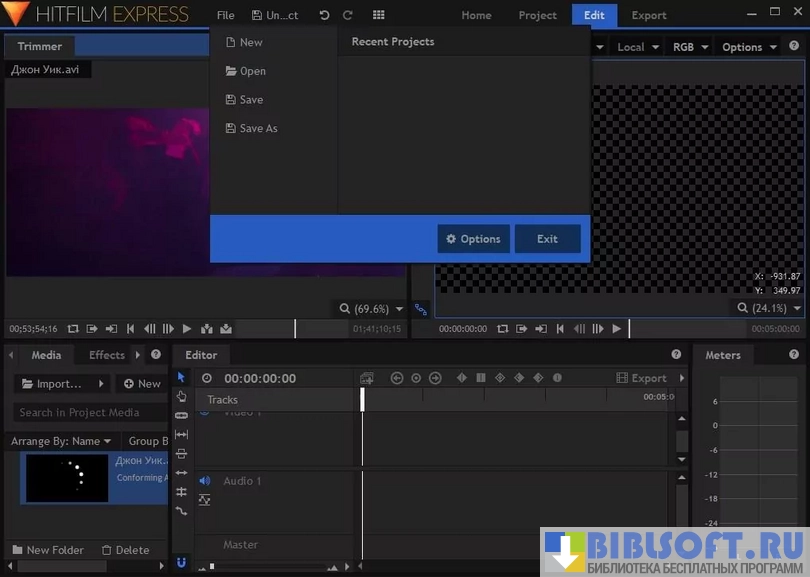This screenshot has width=810, height=577.
Task: Select the arrow Selection tool in Editor
Action: pos(181,377)
